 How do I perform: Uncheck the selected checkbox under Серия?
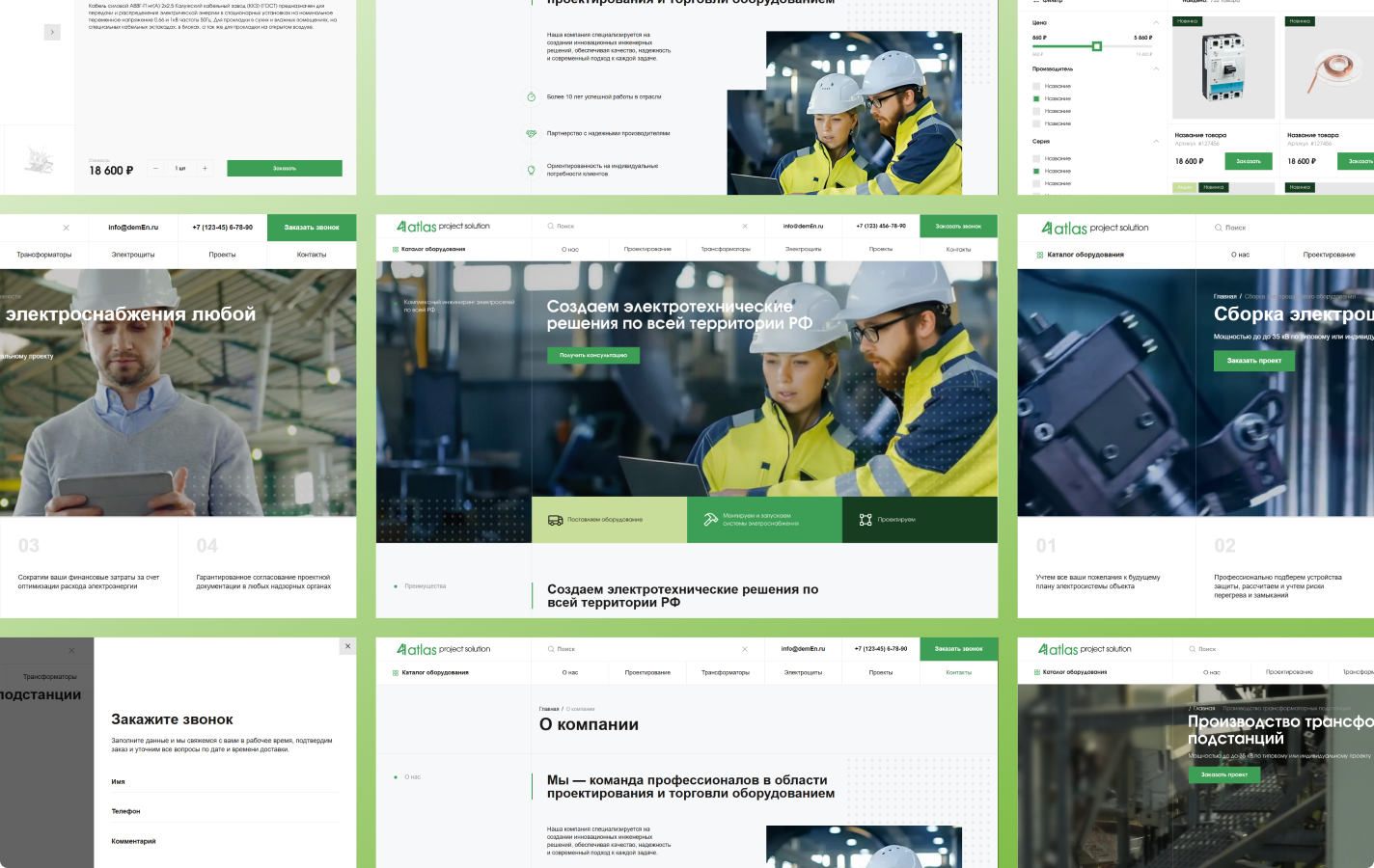pos(1036,171)
